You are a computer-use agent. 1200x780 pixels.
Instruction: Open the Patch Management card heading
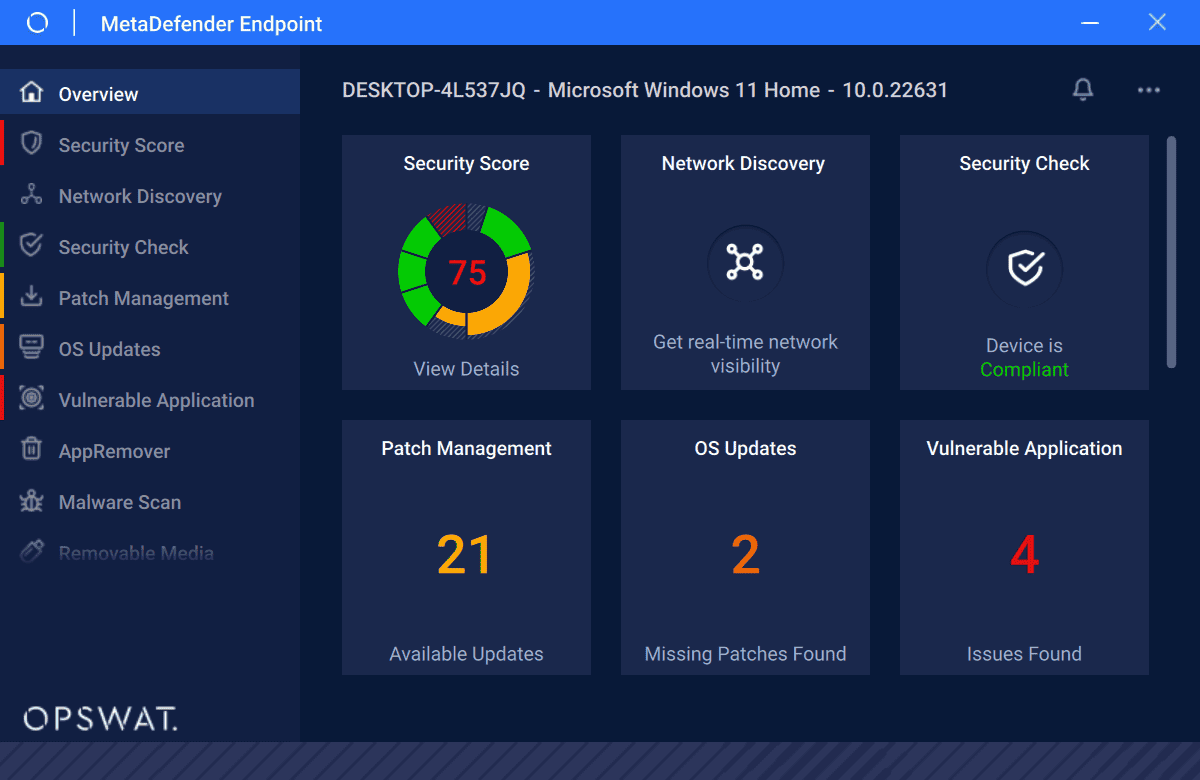pyautogui.click(x=466, y=448)
